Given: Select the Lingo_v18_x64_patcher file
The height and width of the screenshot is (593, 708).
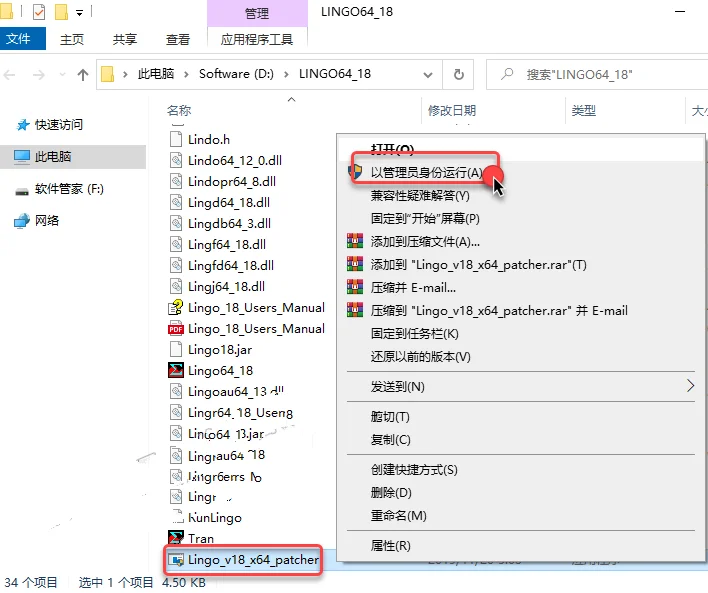Looking at the screenshot, I should (244, 560).
